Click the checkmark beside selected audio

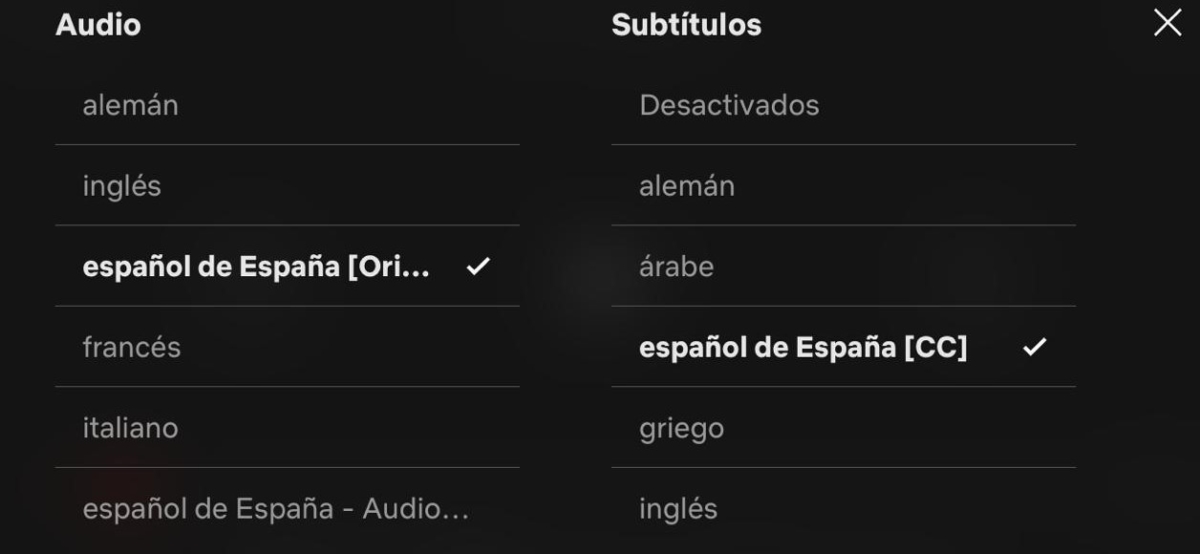click(478, 267)
